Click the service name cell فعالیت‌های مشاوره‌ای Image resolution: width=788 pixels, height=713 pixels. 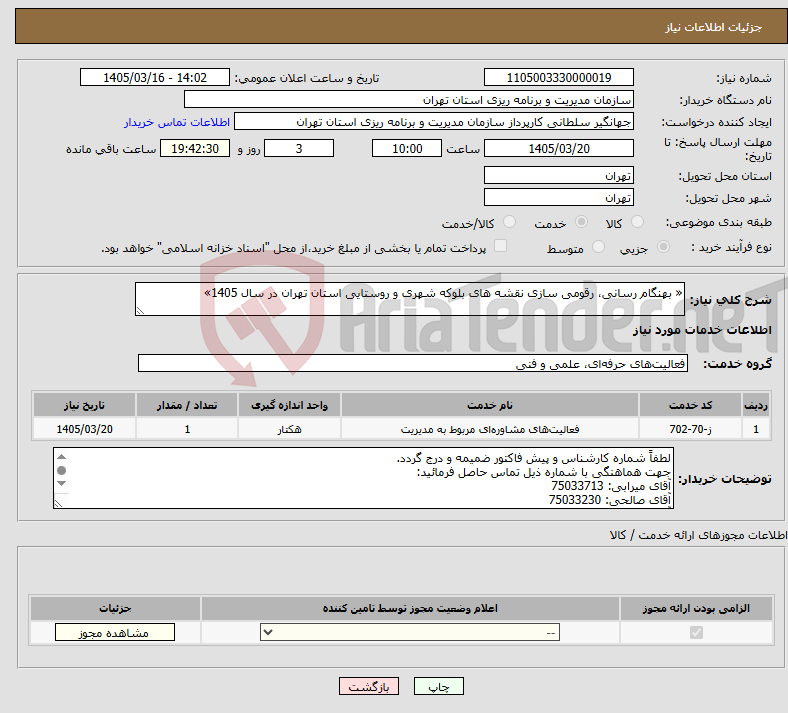490,429
